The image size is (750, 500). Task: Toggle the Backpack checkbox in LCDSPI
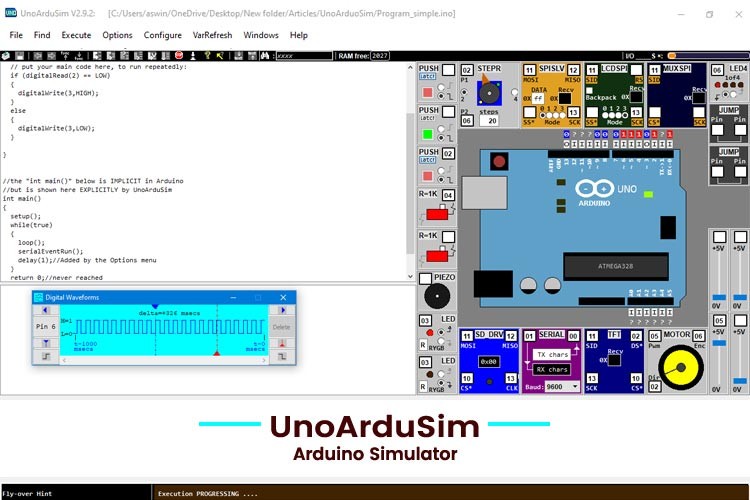tap(589, 90)
